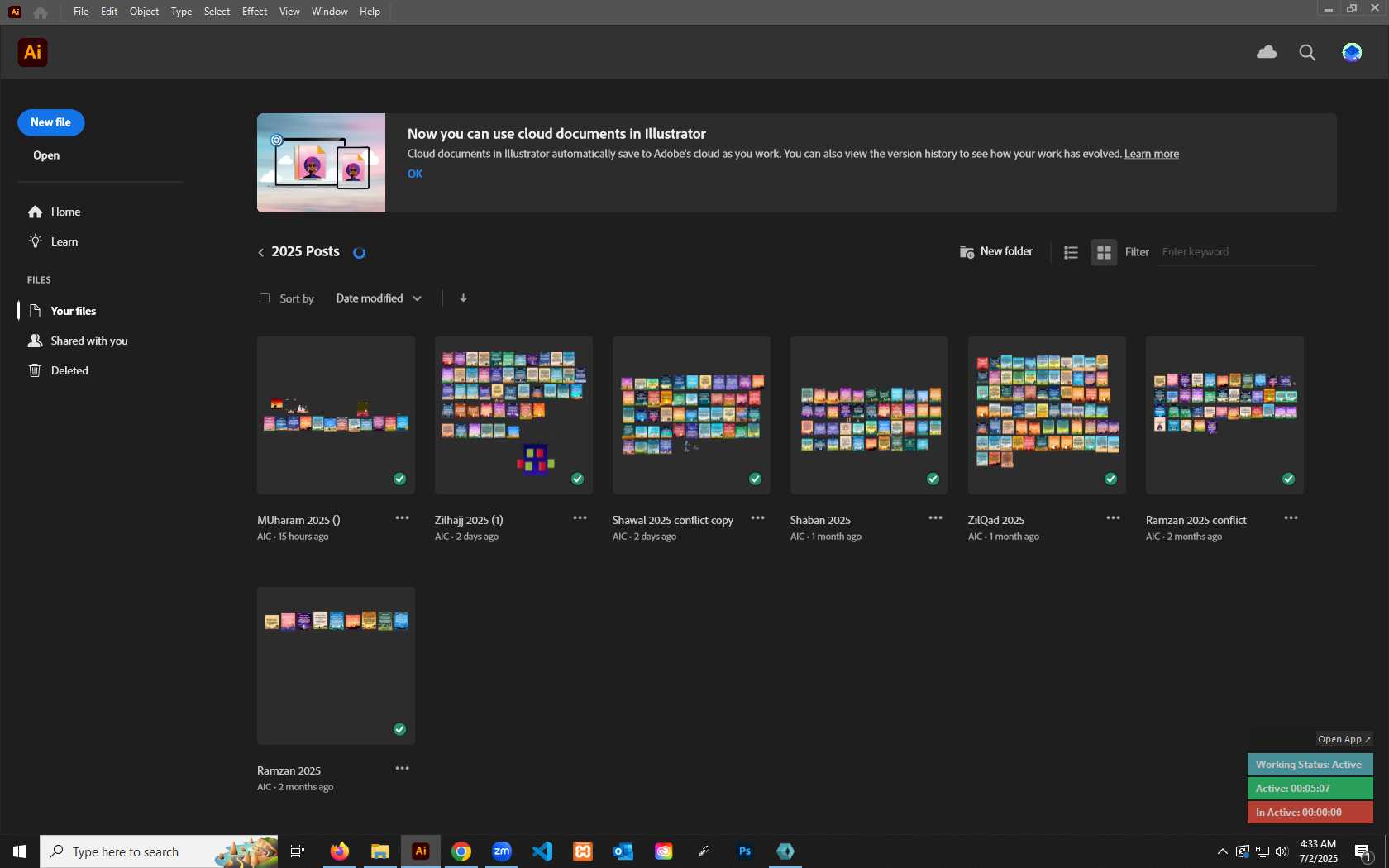1389x868 pixels.
Task: Open the Date modified sort dropdown
Action: point(379,298)
